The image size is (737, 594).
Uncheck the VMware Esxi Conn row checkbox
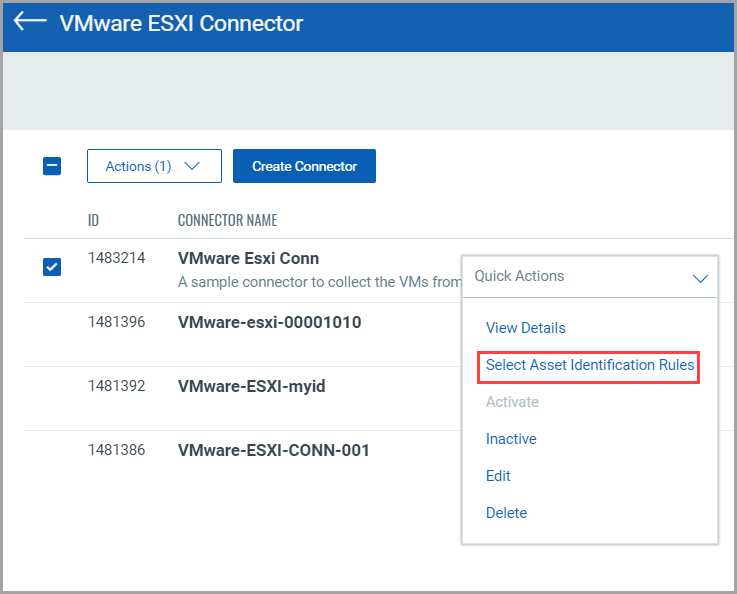point(52,266)
